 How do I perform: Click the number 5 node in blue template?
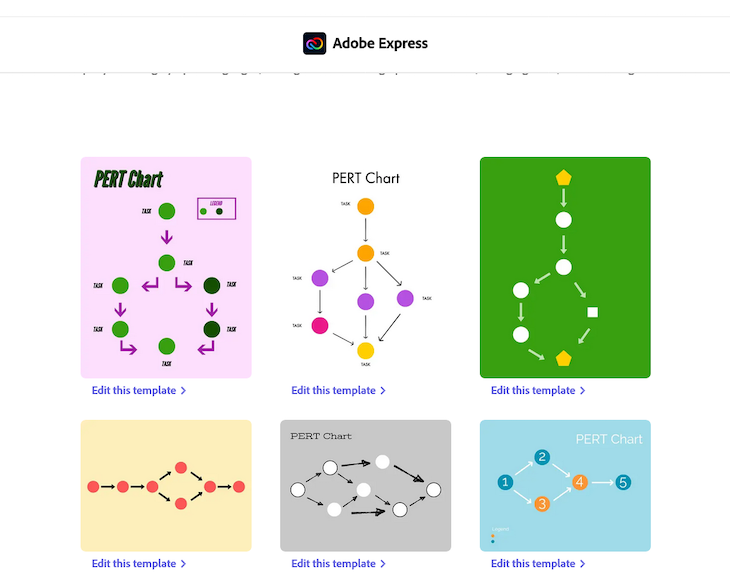pyautogui.click(x=623, y=483)
